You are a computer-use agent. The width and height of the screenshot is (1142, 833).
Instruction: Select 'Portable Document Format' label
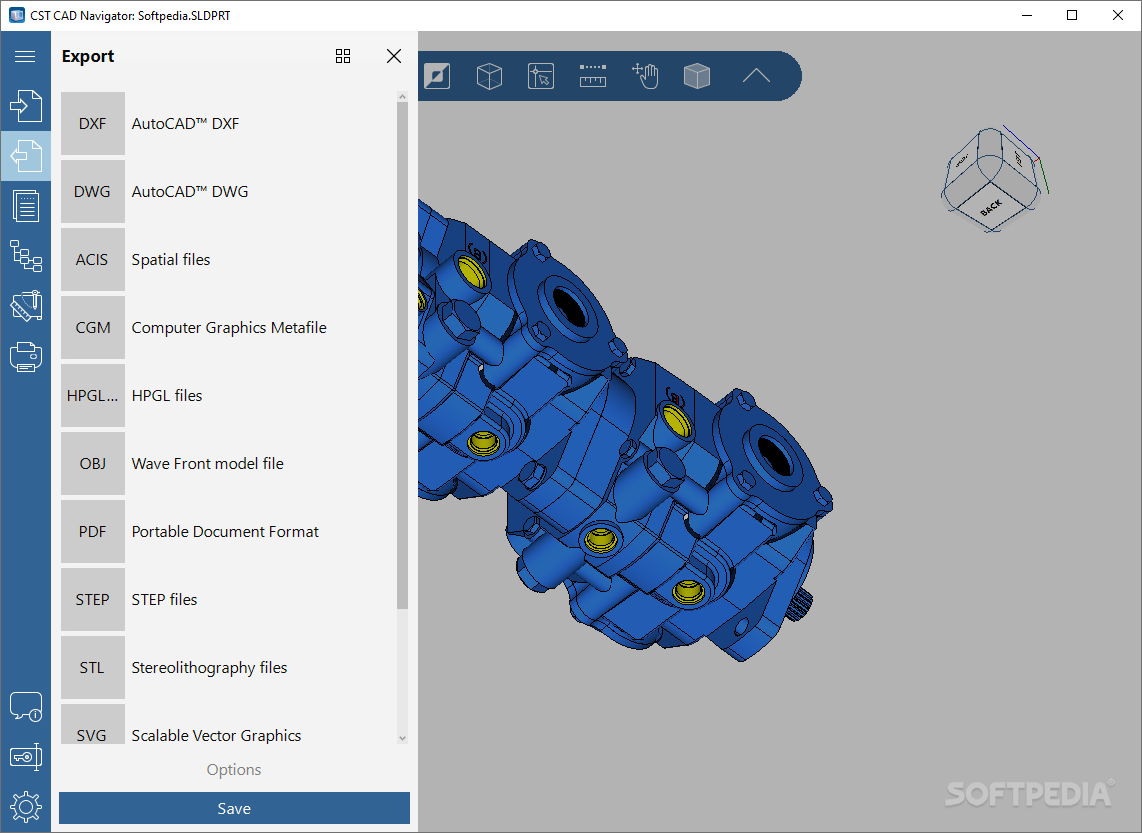pyautogui.click(x=225, y=532)
